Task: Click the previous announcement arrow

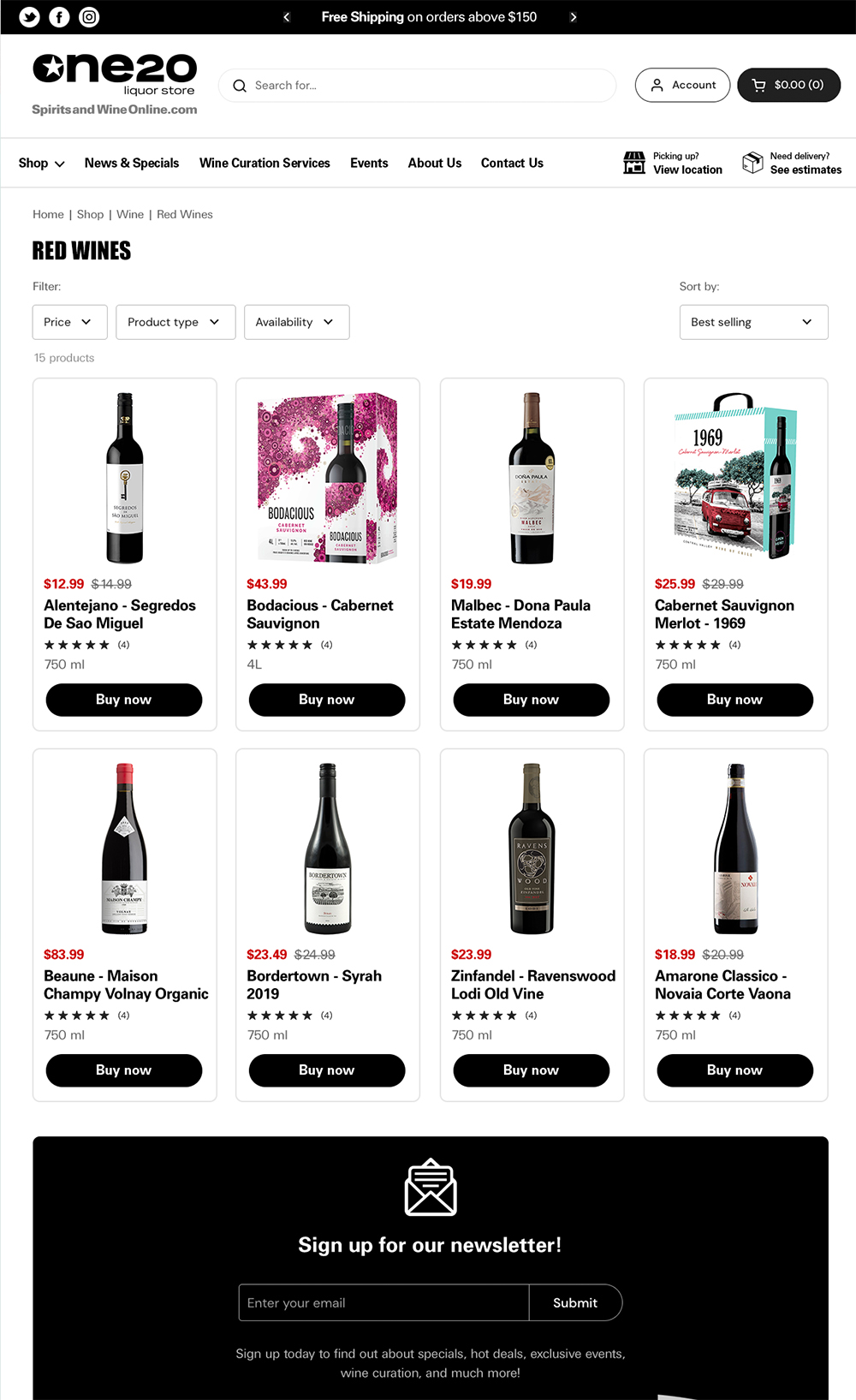Action: coord(287,17)
